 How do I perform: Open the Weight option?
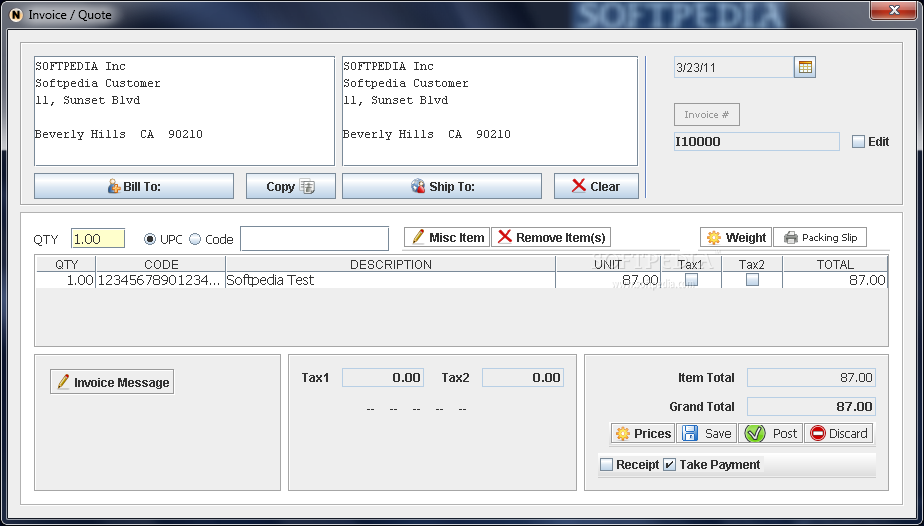pyautogui.click(x=736, y=237)
